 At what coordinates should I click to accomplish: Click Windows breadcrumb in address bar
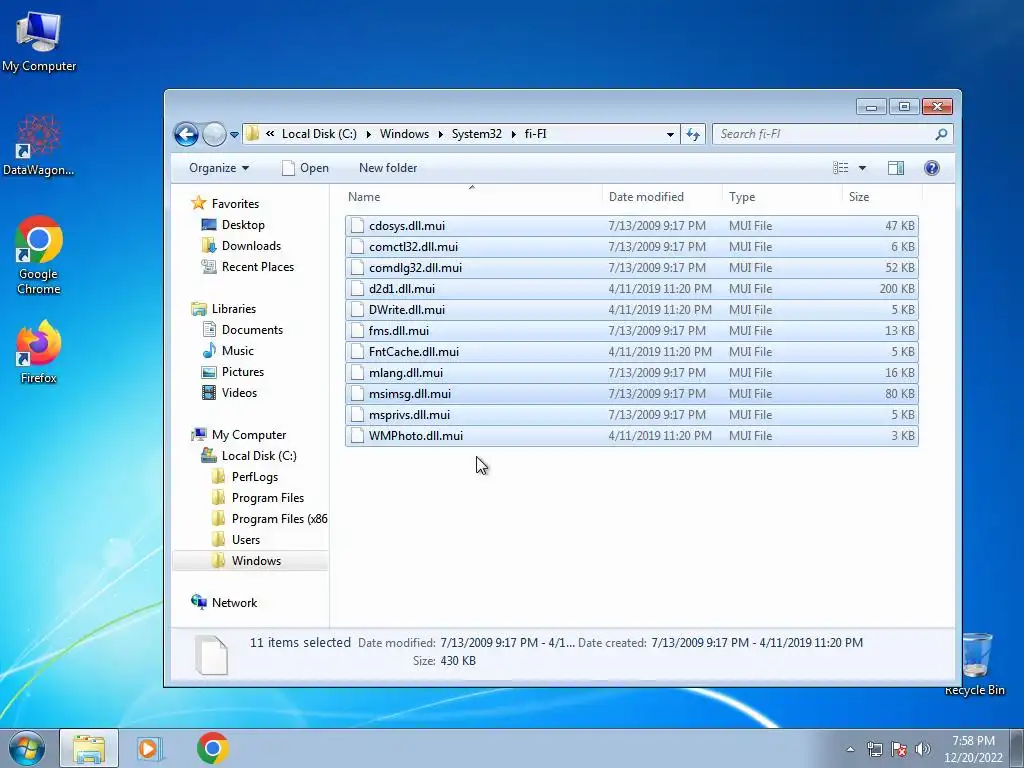(x=404, y=134)
